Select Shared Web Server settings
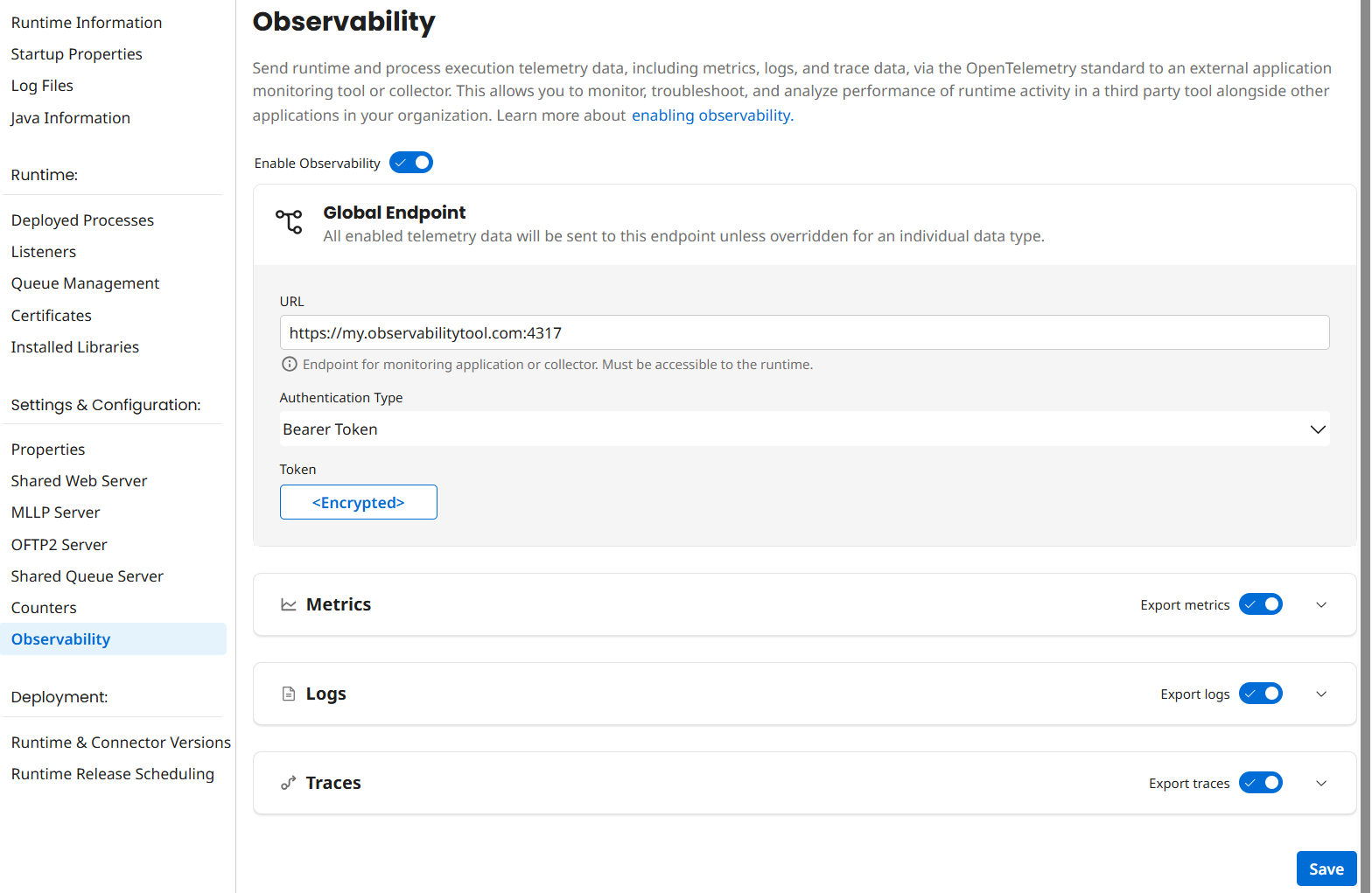The image size is (1372, 893). [79, 481]
